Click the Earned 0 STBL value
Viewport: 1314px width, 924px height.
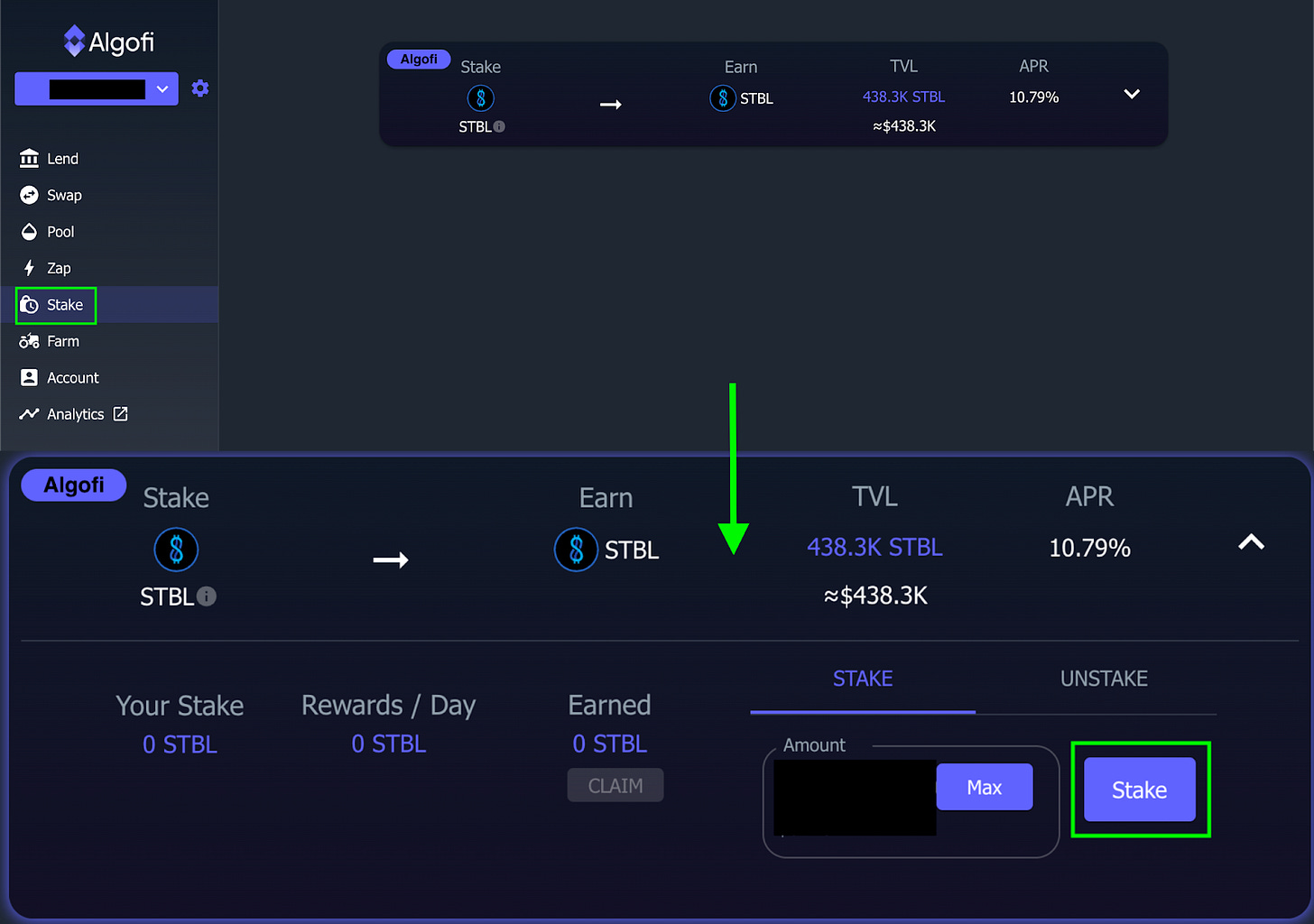[x=609, y=744]
